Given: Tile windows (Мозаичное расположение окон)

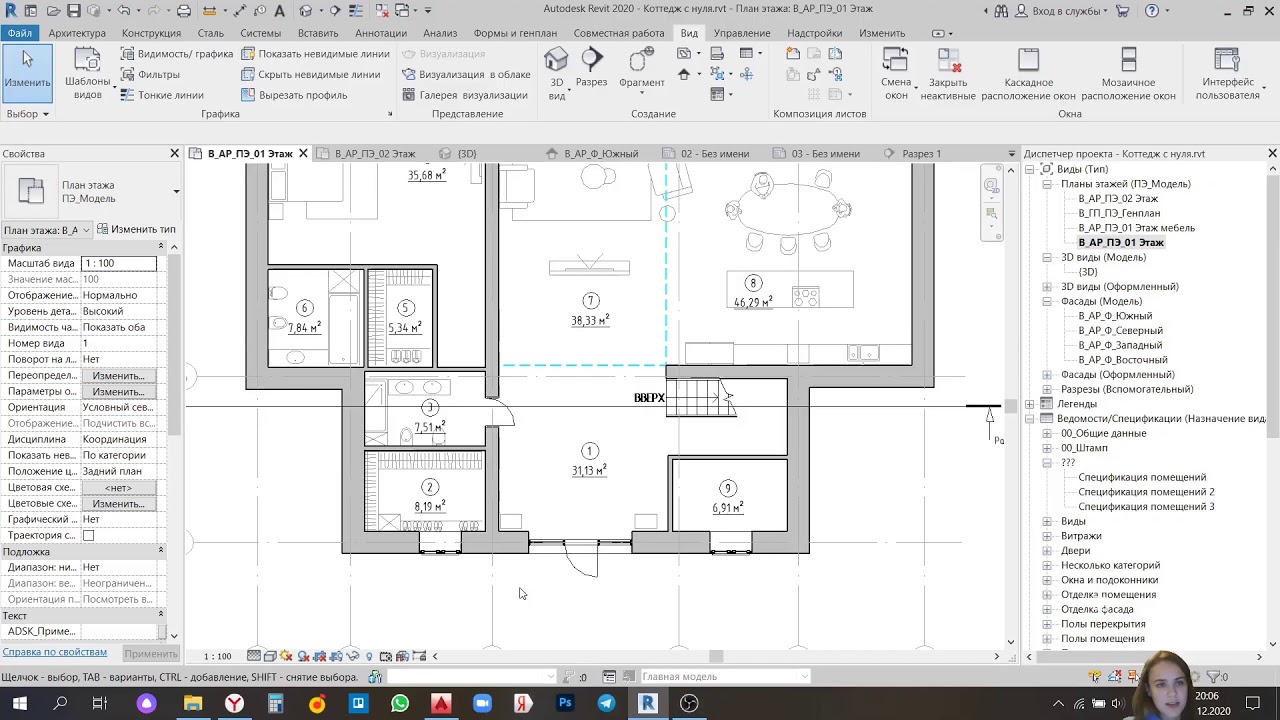Looking at the screenshot, I should (1128, 73).
